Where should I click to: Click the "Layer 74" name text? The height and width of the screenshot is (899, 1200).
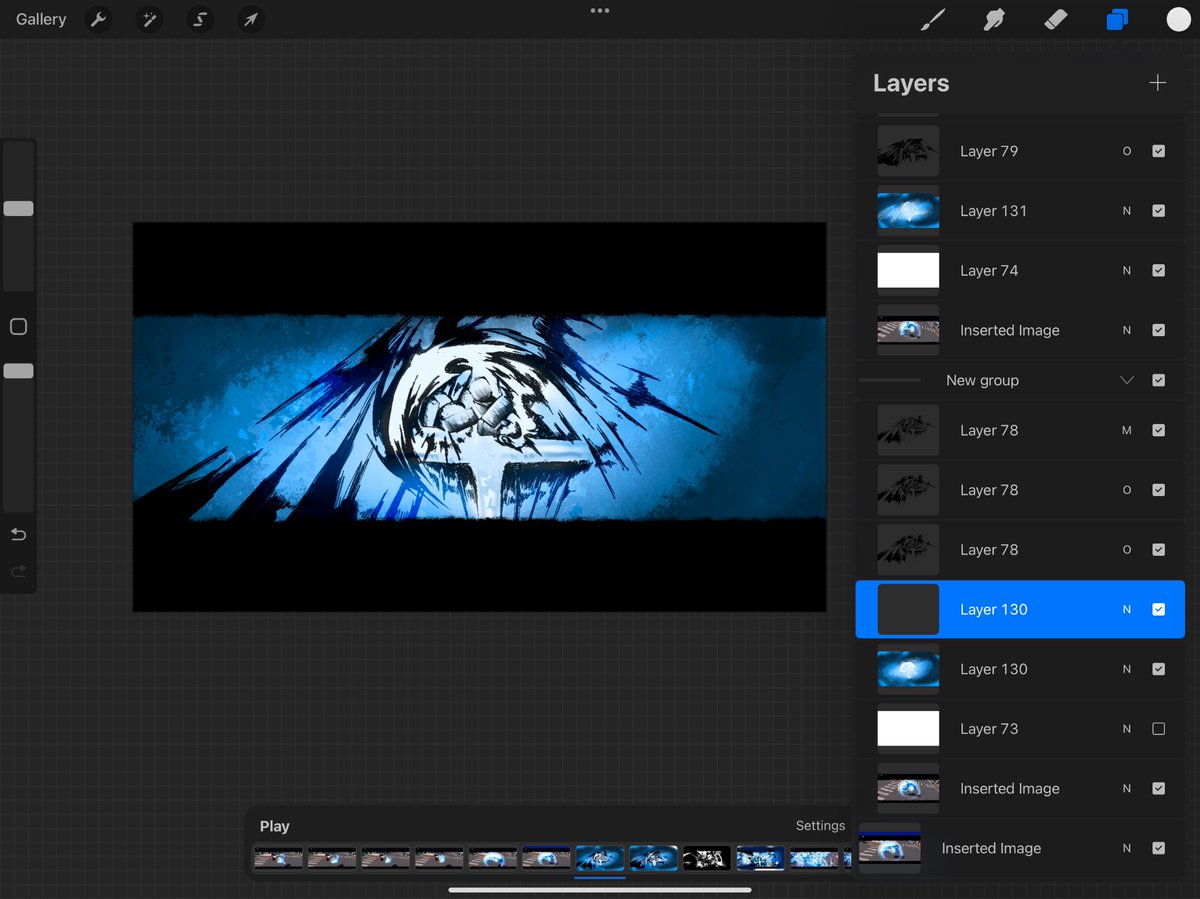coord(988,271)
